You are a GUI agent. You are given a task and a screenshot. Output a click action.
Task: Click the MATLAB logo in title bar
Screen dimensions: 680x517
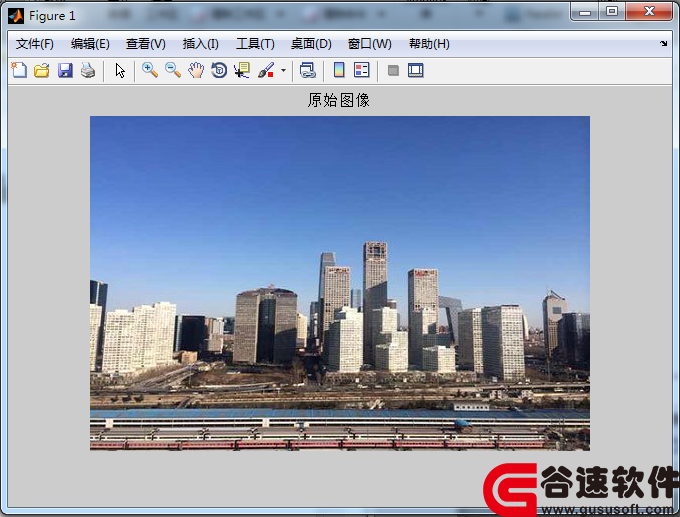pyautogui.click(x=16, y=16)
